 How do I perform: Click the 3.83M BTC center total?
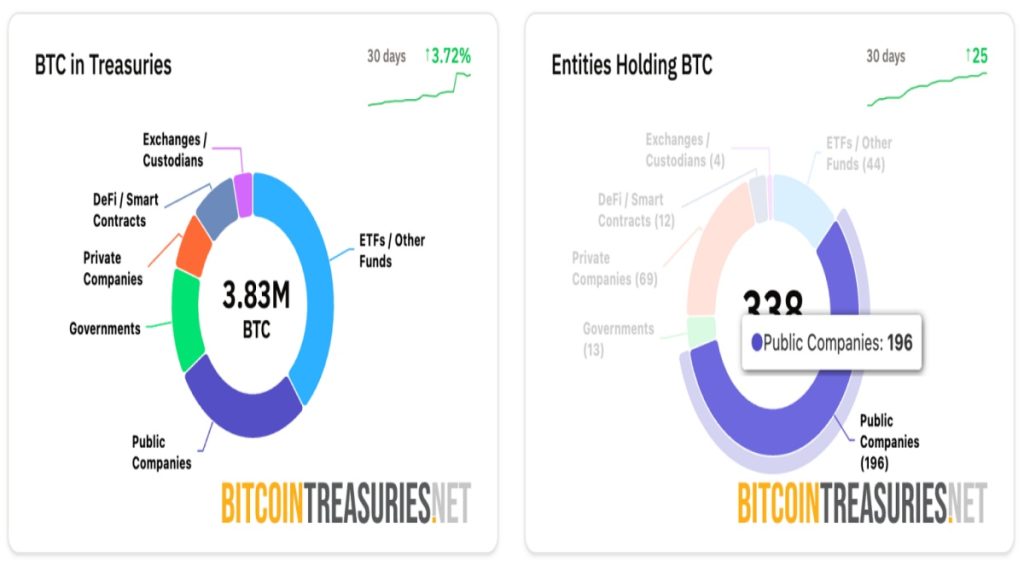coord(256,308)
